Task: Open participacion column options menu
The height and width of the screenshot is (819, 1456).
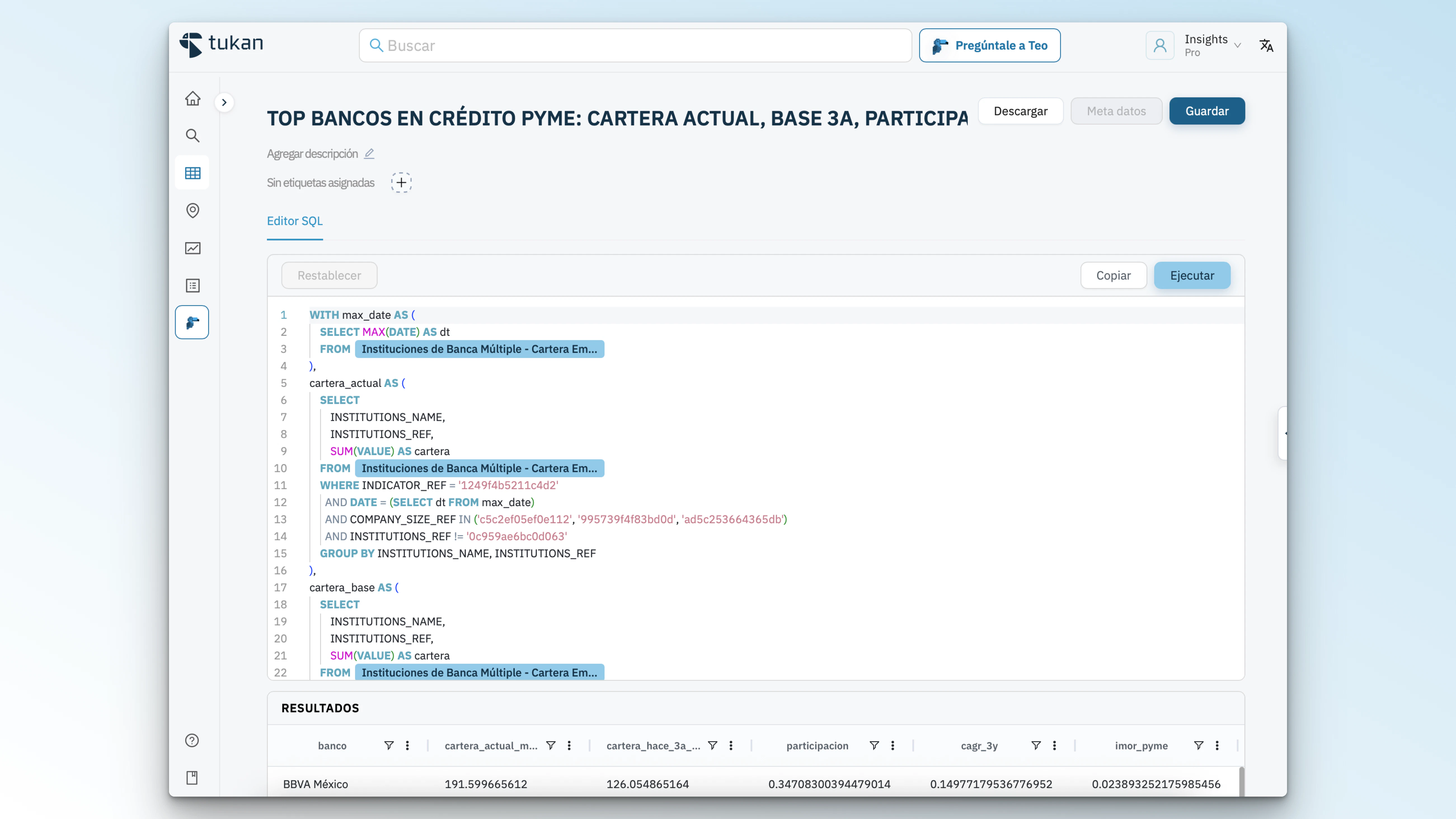Action: coord(893,745)
